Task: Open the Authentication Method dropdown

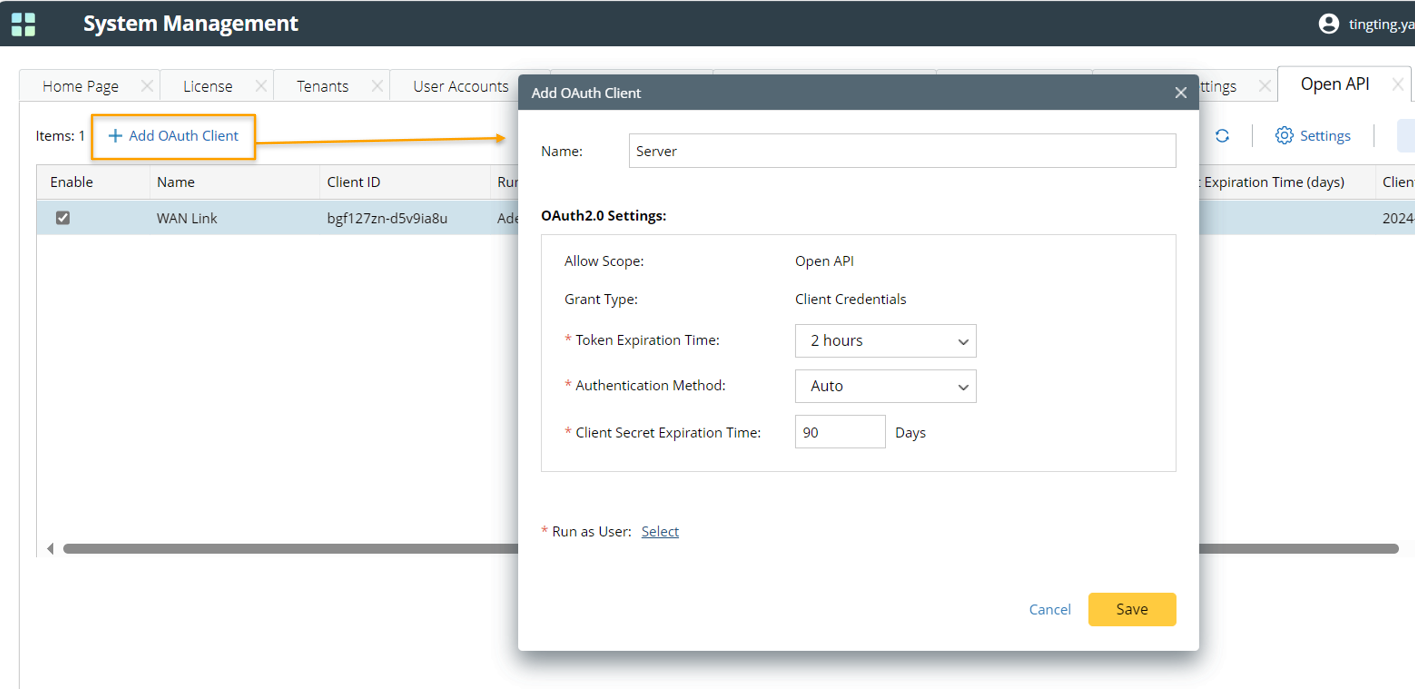Action: pyautogui.click(x=885, y=386)
